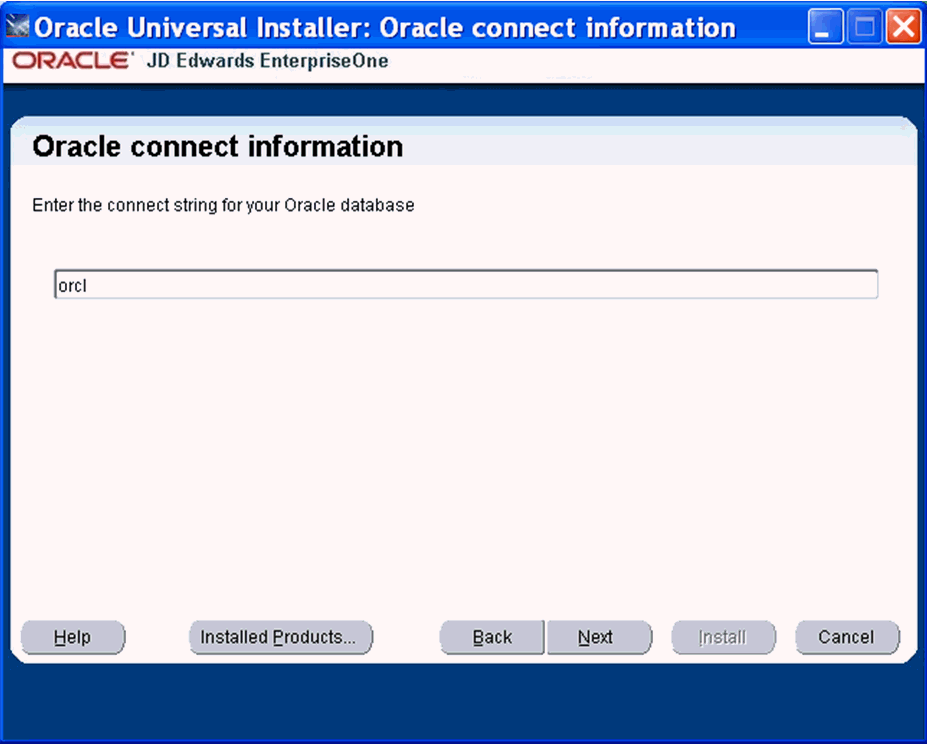Cancel the Oracle installer

coord(847,637)
